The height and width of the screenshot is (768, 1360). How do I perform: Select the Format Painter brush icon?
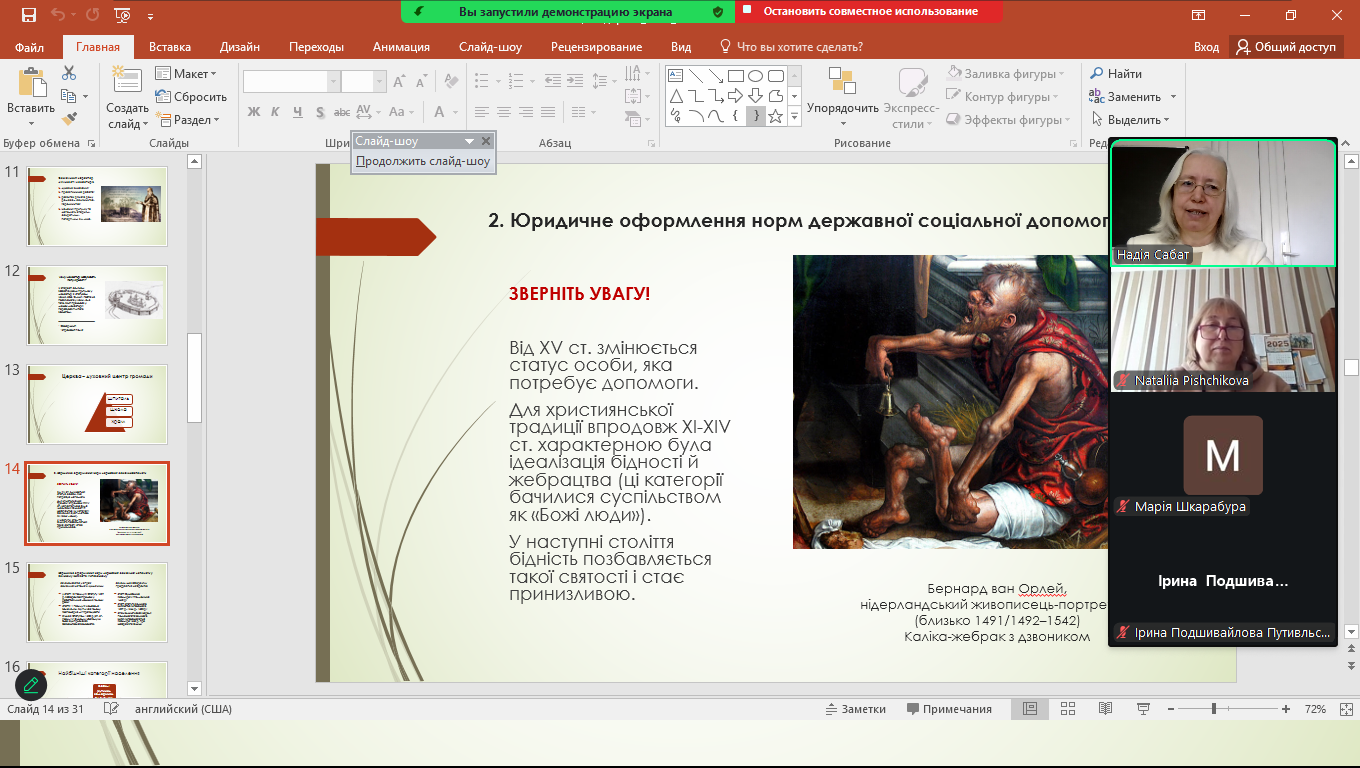[x=69, y=119]
